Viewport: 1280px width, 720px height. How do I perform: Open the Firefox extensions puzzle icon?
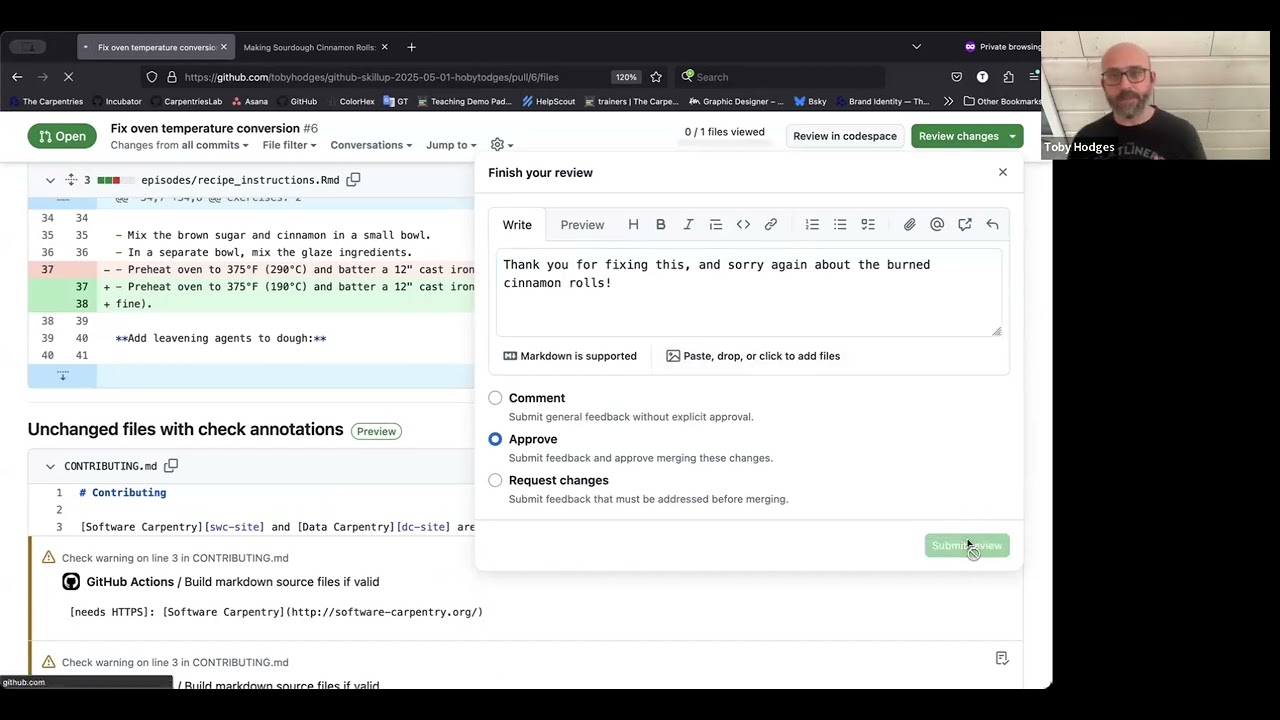click(x=1008, y=77)
